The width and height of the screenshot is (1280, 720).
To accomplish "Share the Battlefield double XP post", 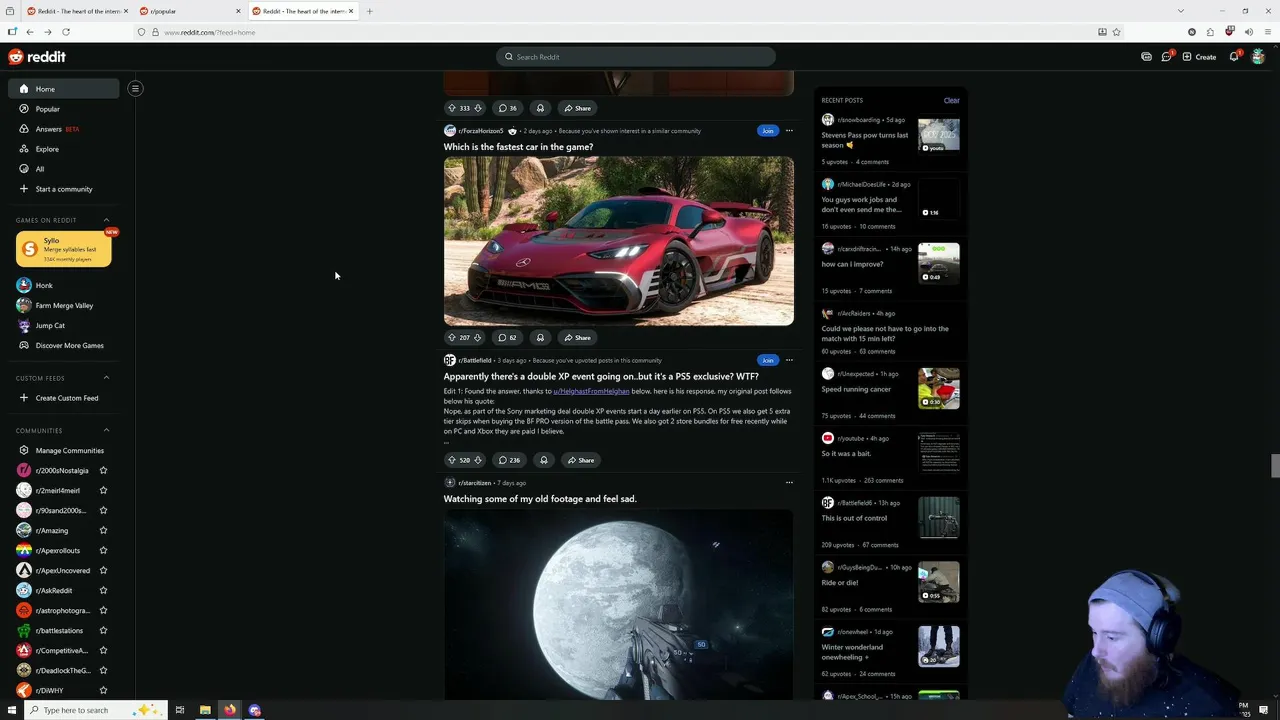I will 580,460.
